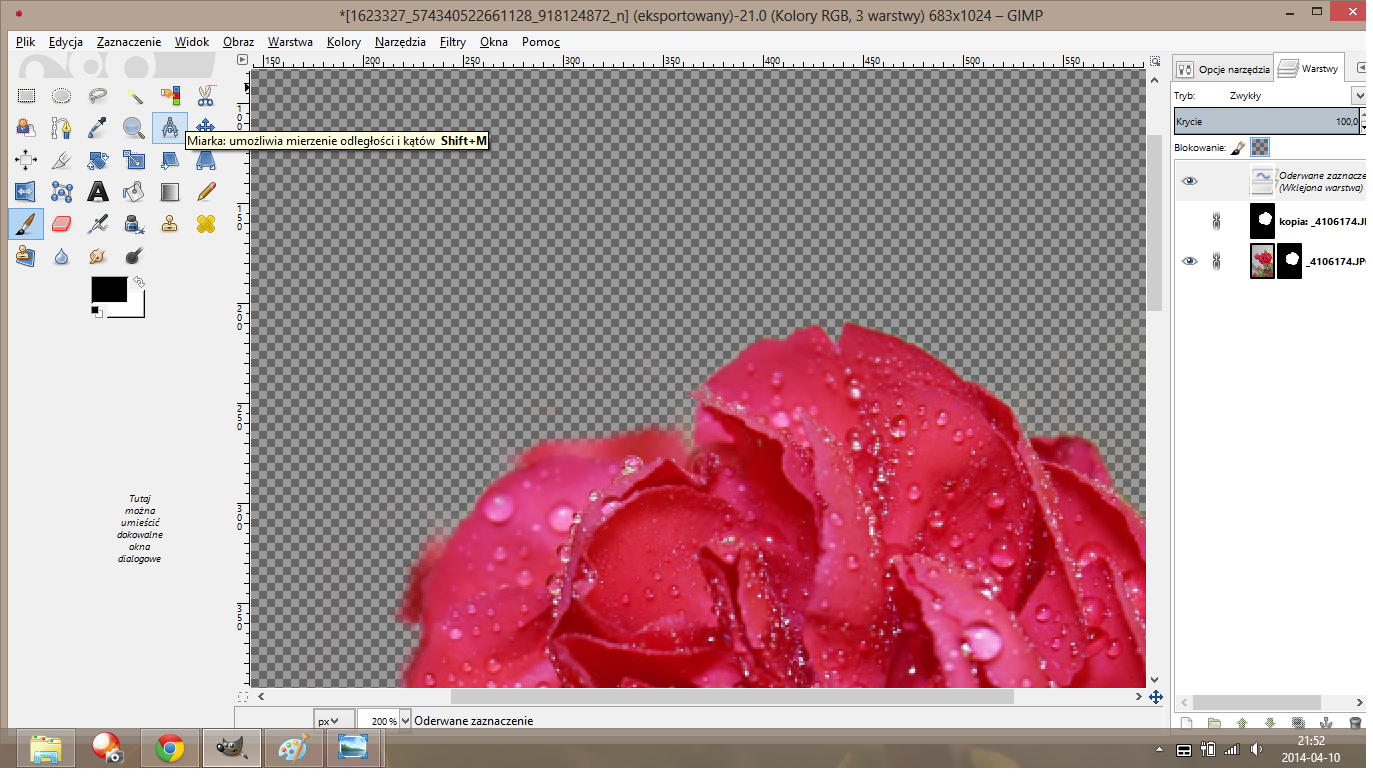This screenshot has height=777, width=1373.
Task: Click the Krycie opacity slider
Action: (1265, 121)
